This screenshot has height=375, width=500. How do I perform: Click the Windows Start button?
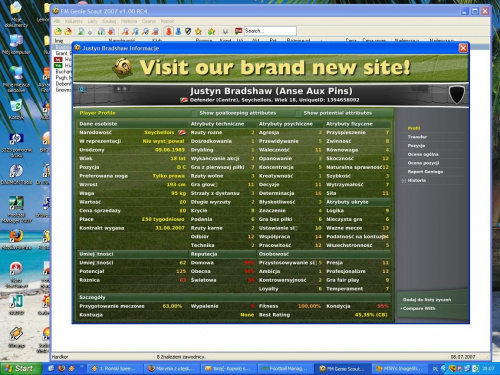[21, 368]
